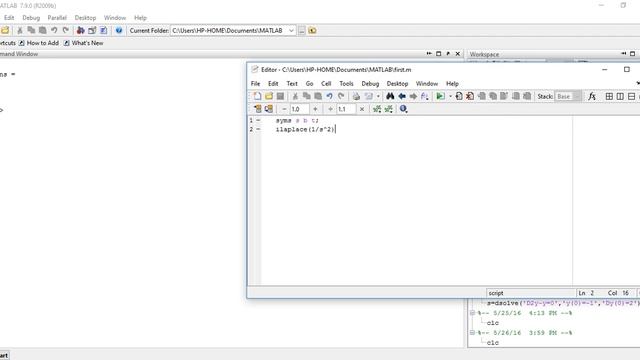Clear all breakpoints with the red X icon

tap(470, 96)
